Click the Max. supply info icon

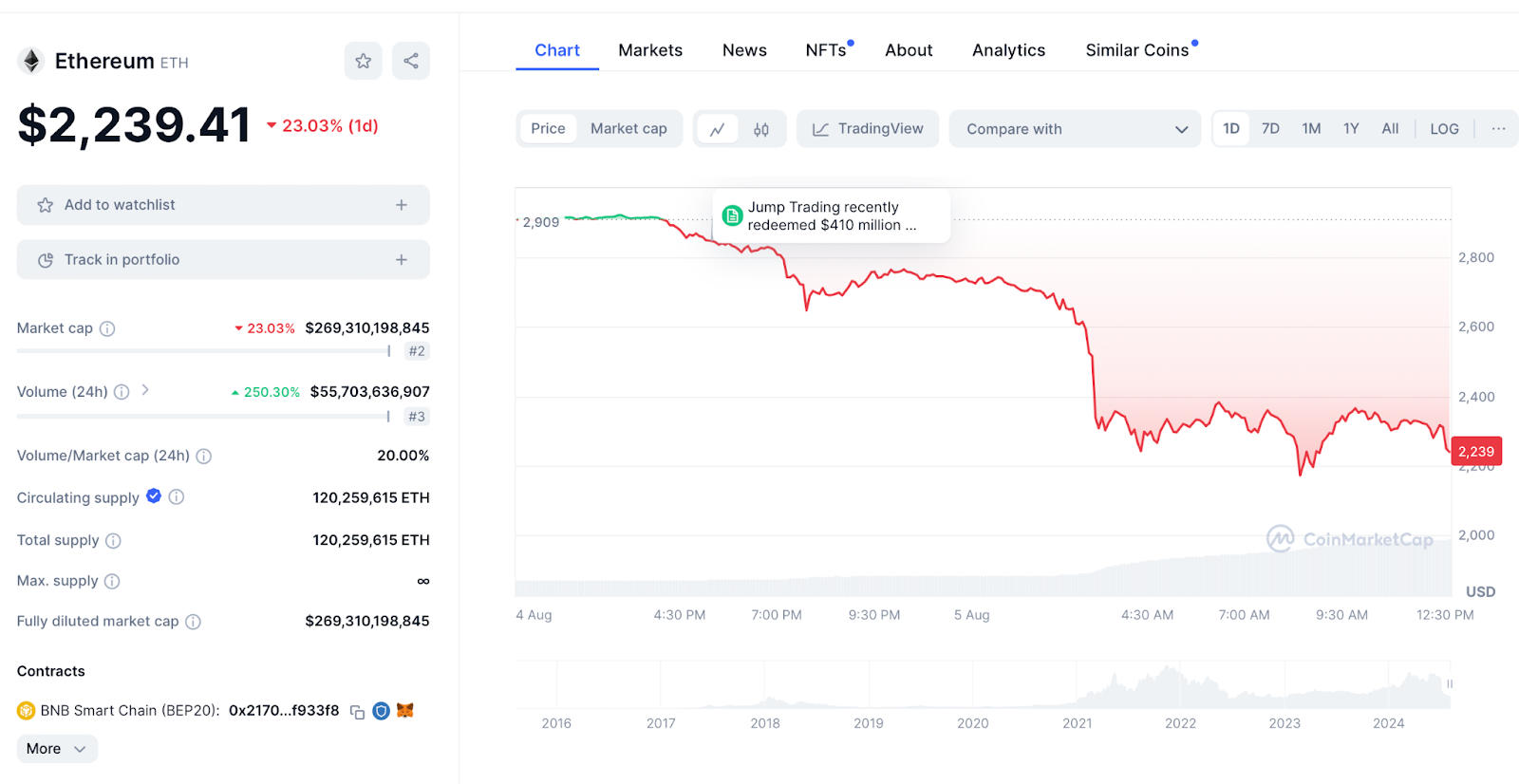112,581
